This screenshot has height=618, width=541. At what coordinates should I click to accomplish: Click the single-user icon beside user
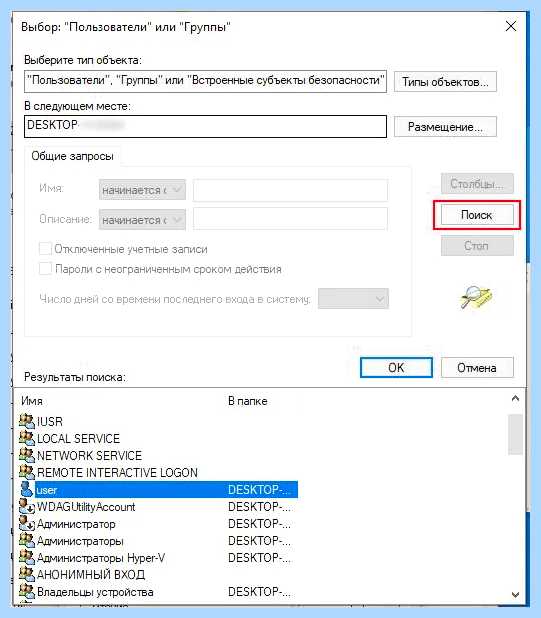pos(27,489)
